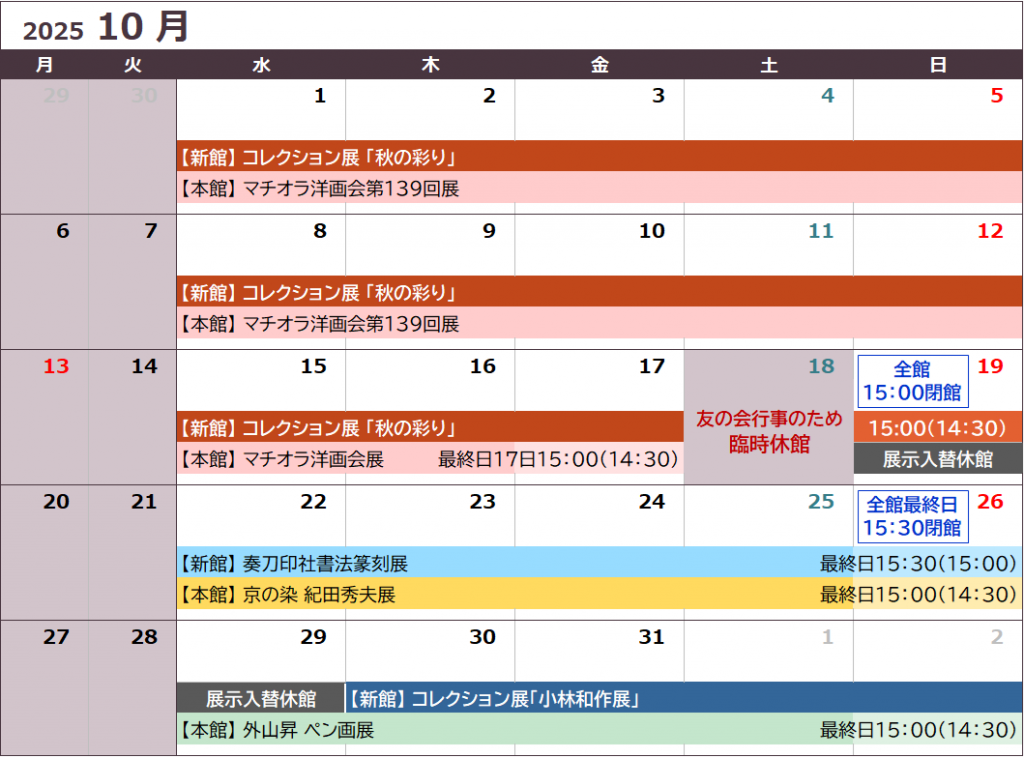Click 友の会行事のため臨時休館 notice on the 18th
This screenshot has width=1024, height=758.
[x=768, y=431]
